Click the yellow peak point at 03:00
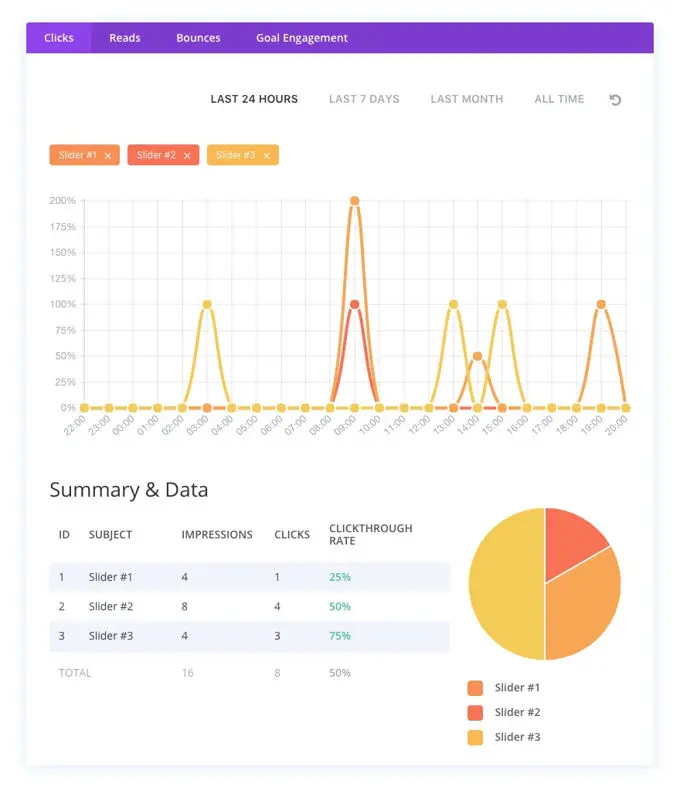 tap(207, 304)
